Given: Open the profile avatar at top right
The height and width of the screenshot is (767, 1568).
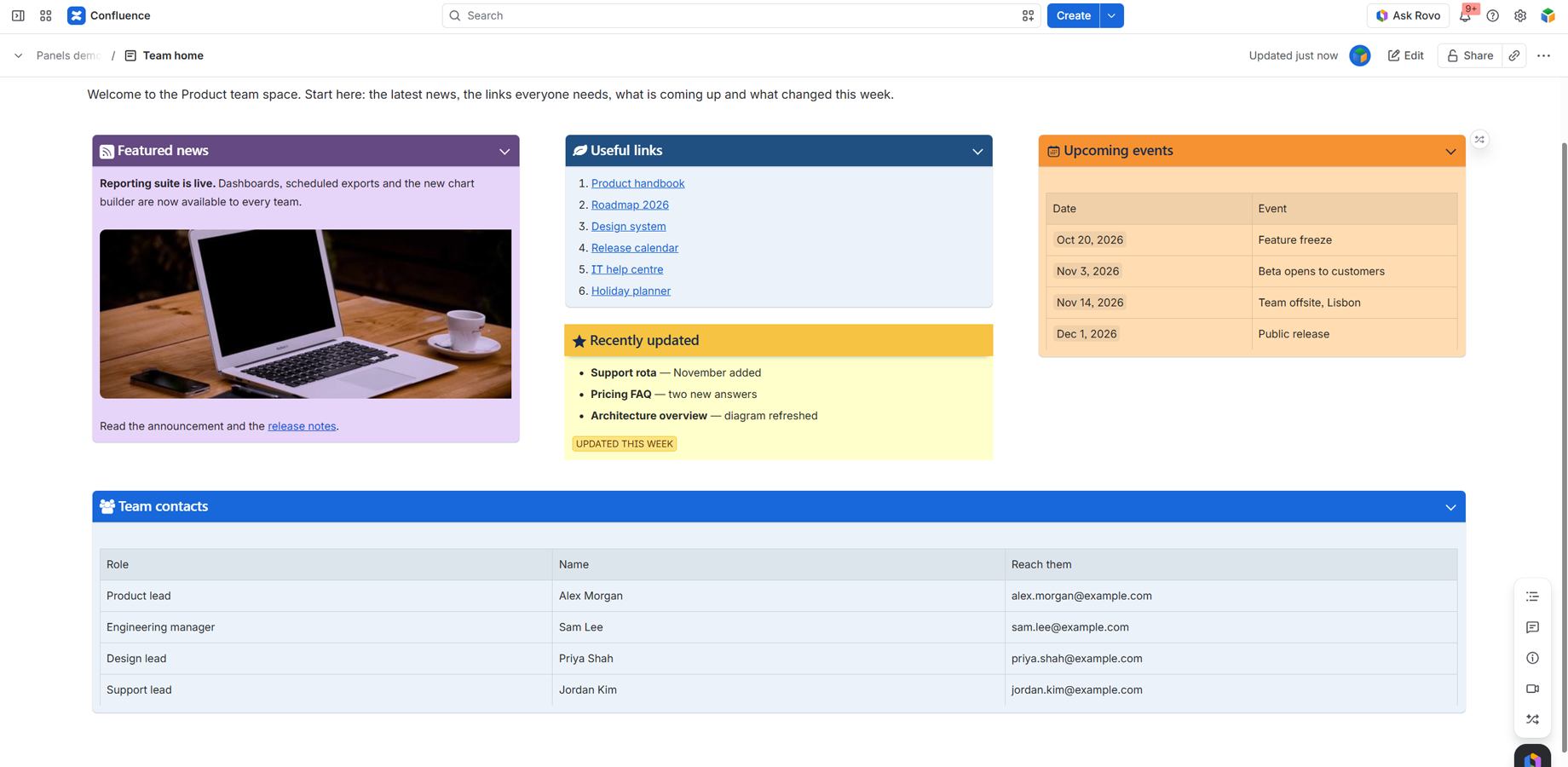Looking at the screenshot, I should pos(1548,15).
